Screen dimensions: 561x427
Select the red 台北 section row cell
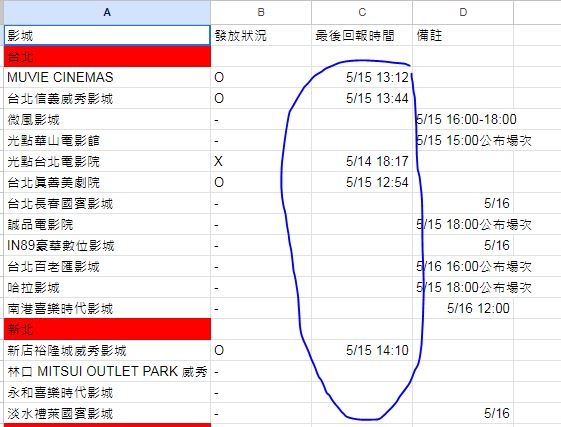[x=107, y=57]
